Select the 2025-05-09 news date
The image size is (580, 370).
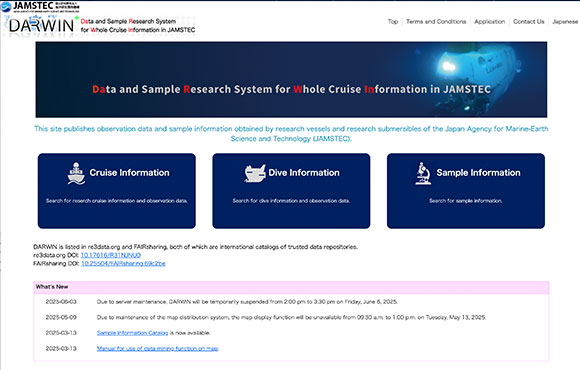(61, 317)
